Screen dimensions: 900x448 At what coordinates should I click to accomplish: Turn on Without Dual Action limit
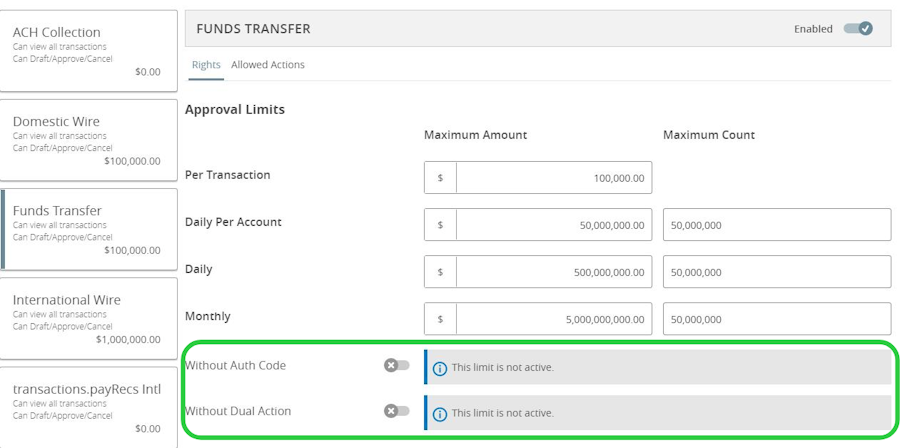coord(397,411)
